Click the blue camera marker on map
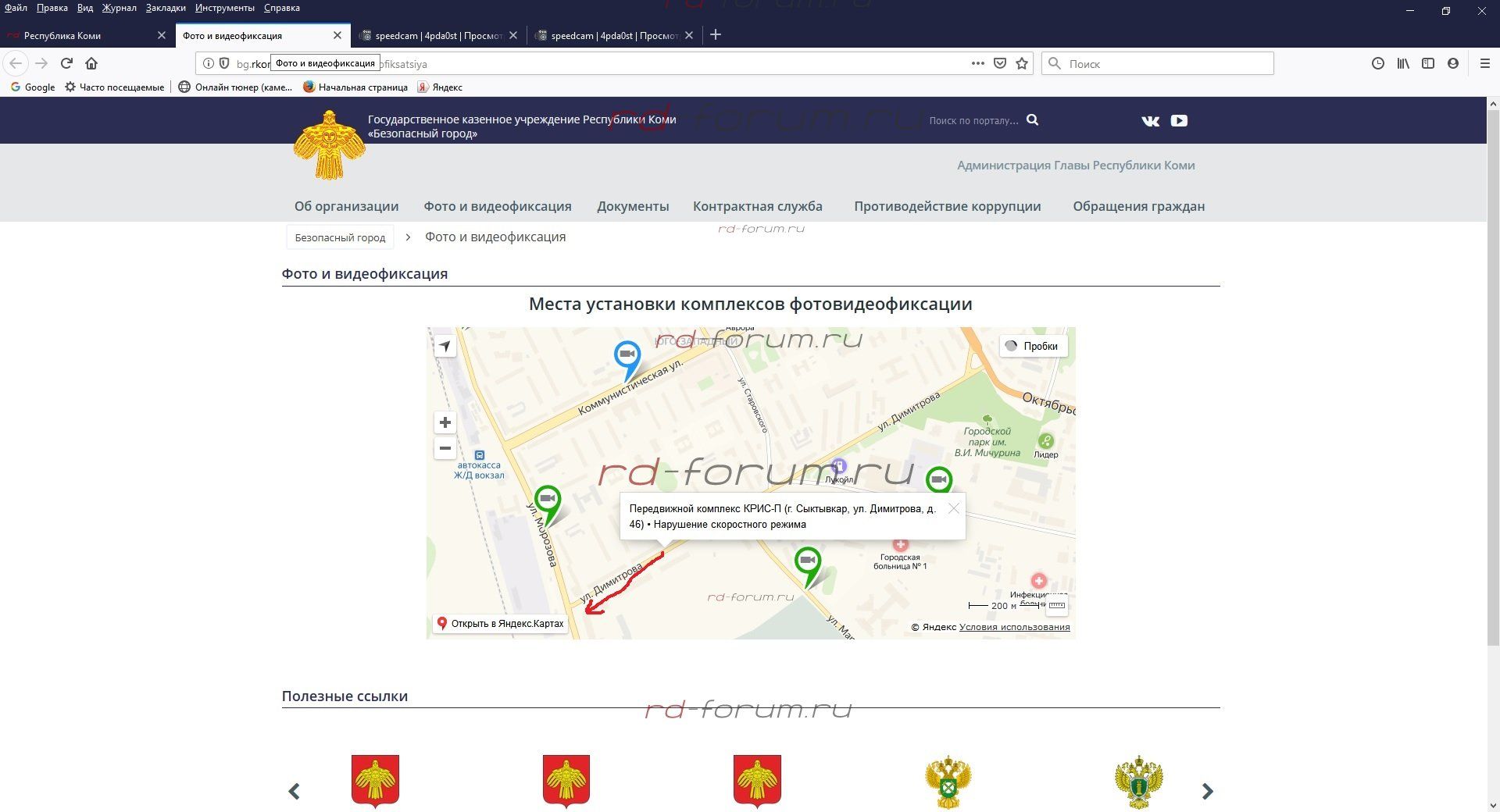Viewport: 1500px width, 812px height. [627, 356]
